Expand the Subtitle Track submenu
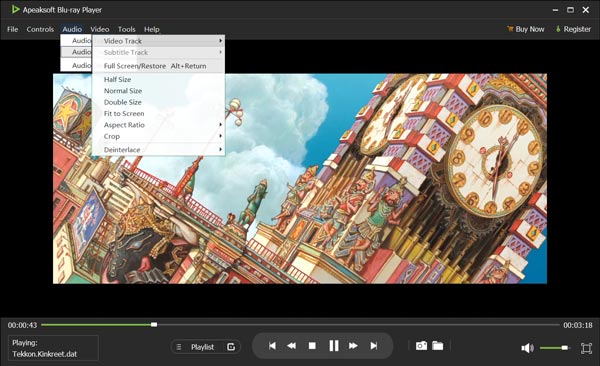600x366 pixels. [158, 52]
